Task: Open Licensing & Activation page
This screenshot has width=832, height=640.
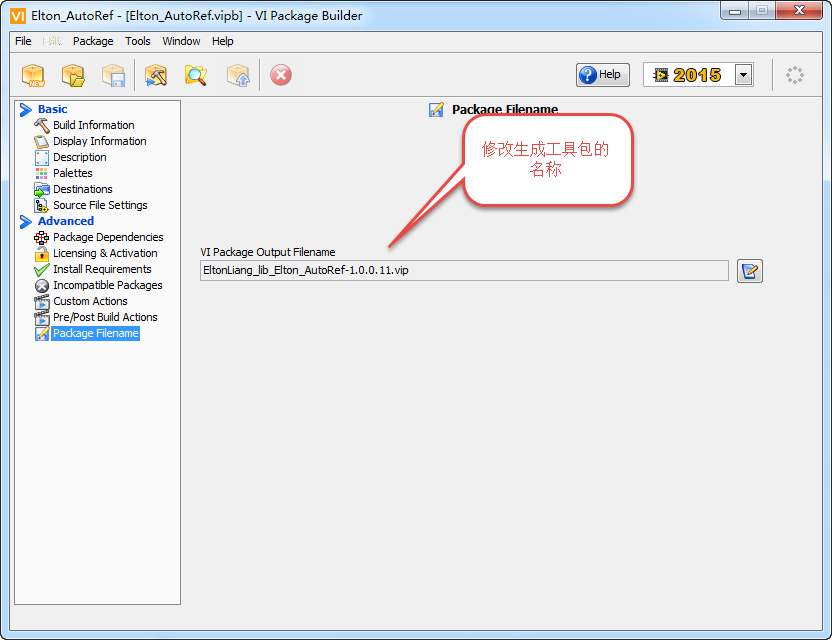Action: (105, 253)
